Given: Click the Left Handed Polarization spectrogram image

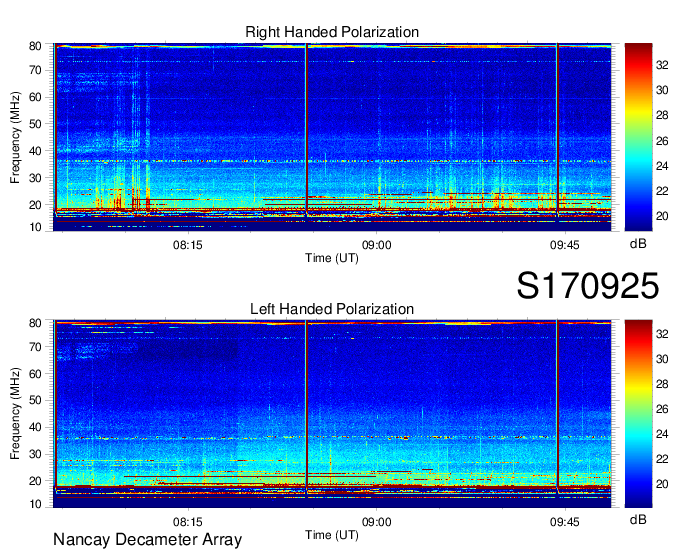Looking at the screenshot, I should pos(332,414).
